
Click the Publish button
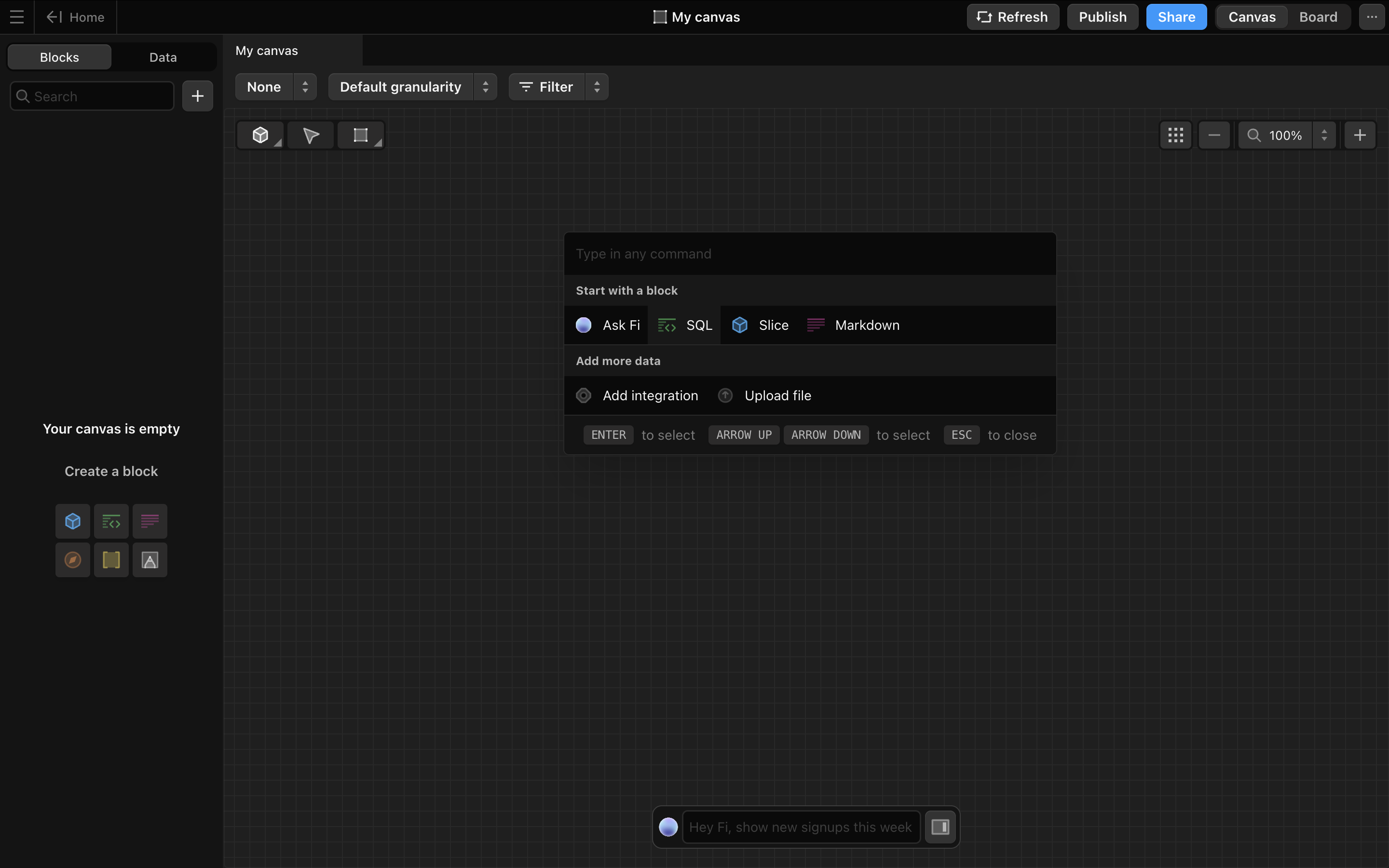pyautogui.click(x=1102, y=17)
